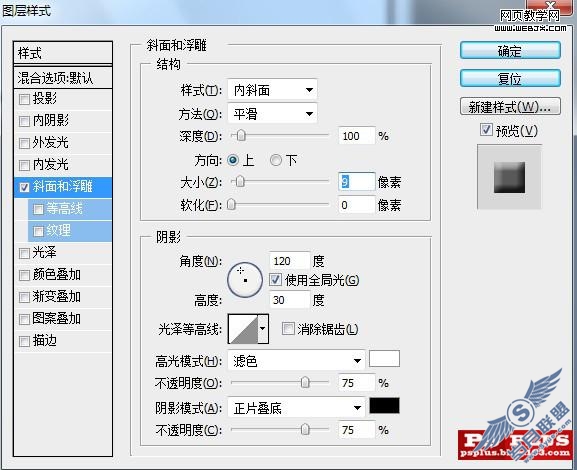Click the 确定 OK button

tap(510, 51)
